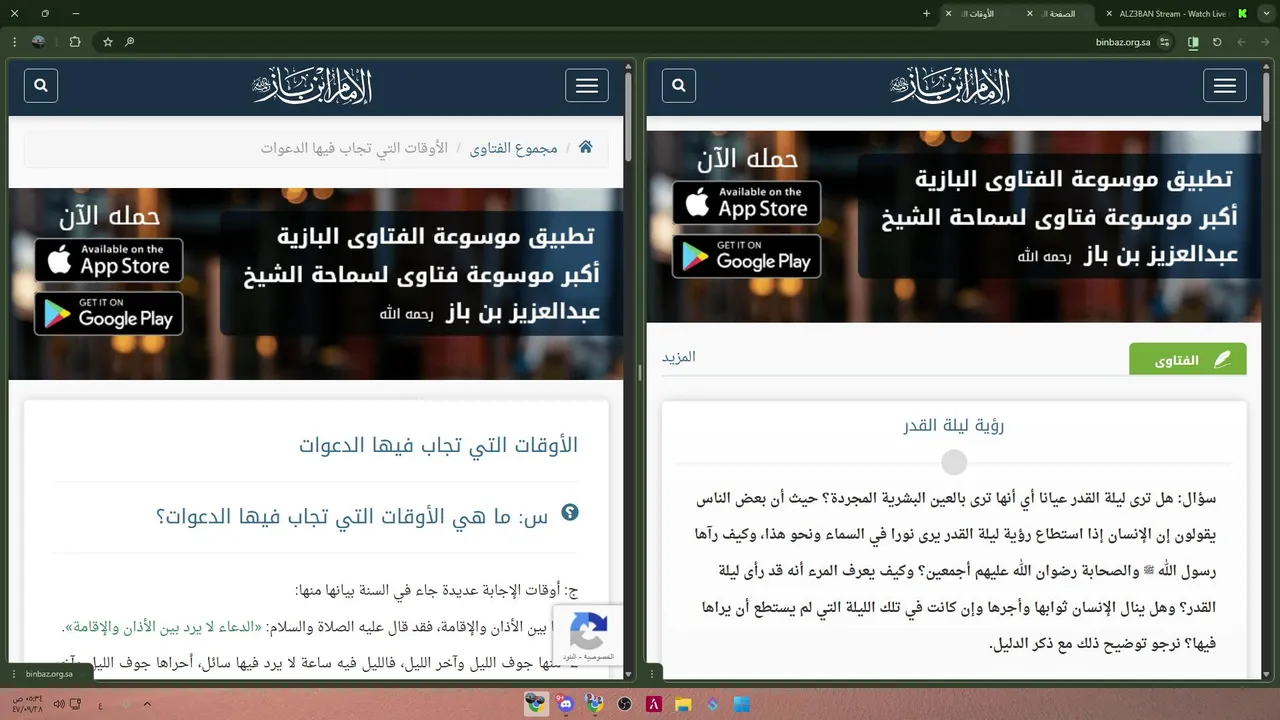Open OBS Studio from taskbar
The image size is (1280, 720).
[625, 704]
